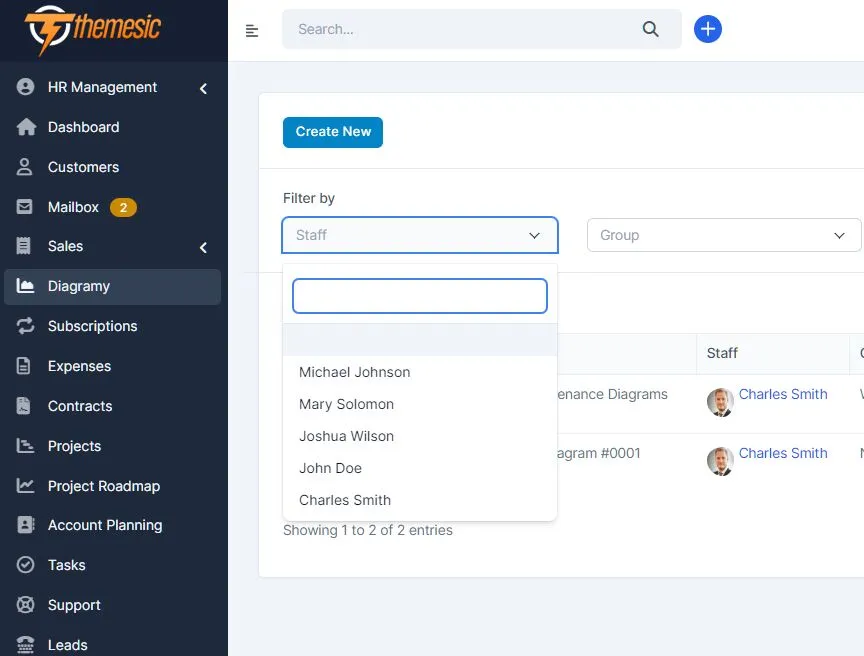
Task: Open the Group filter dropdown
Action: (x=723, y=235)
